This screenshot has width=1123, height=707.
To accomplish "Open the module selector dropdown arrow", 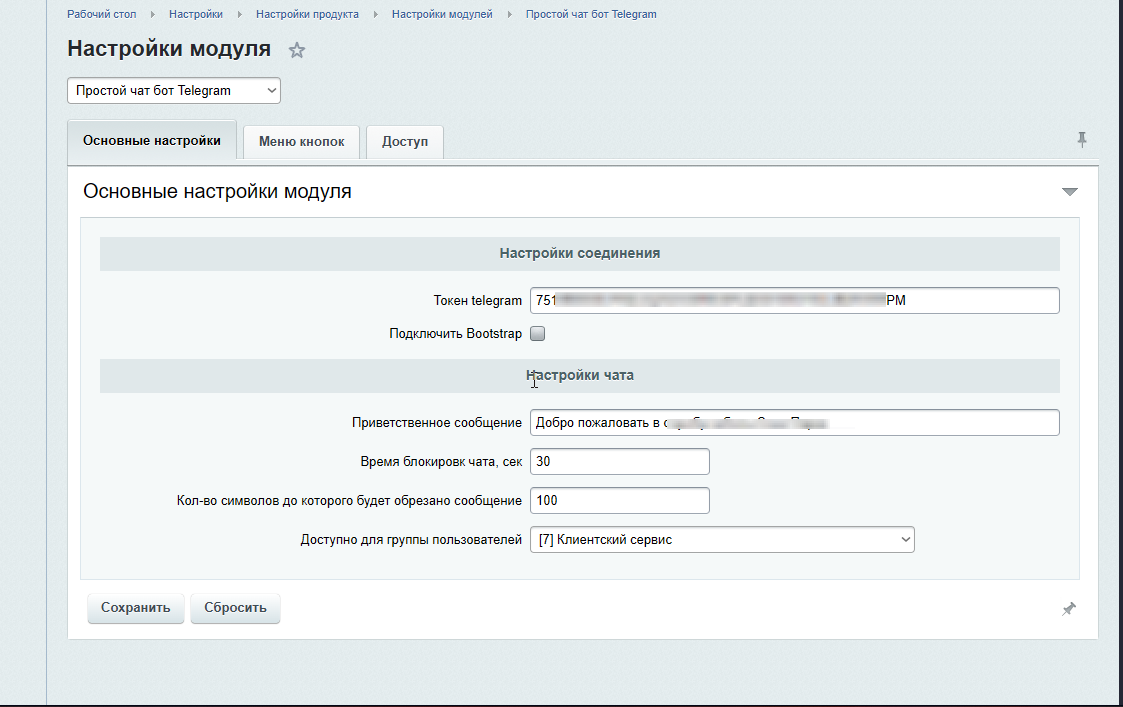I will 270,90.
